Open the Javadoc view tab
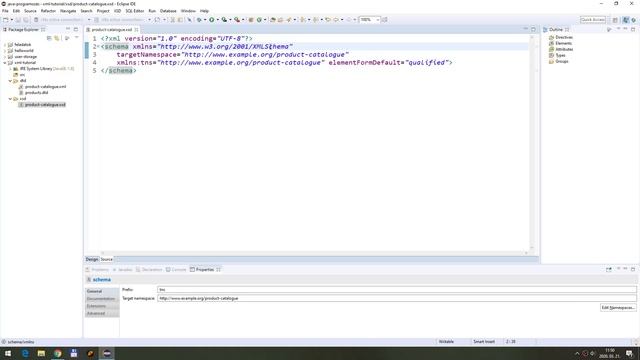 pos(122,270)
